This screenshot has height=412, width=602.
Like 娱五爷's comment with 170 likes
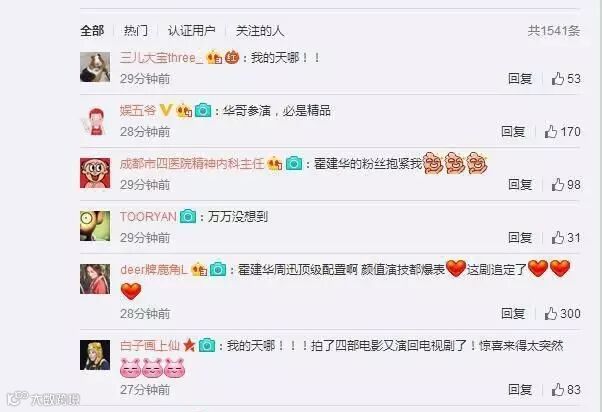[x=551, y=132]
